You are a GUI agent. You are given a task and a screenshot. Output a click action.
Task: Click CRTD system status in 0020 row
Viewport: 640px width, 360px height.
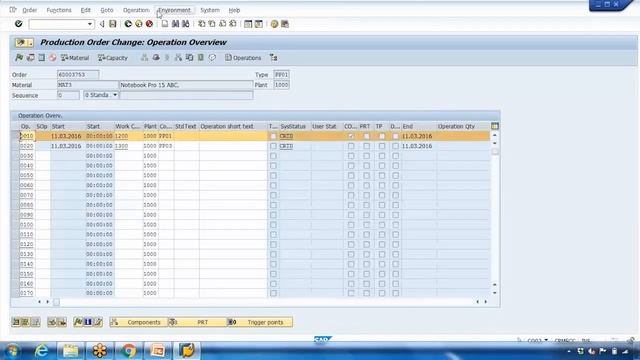[286, 146]
